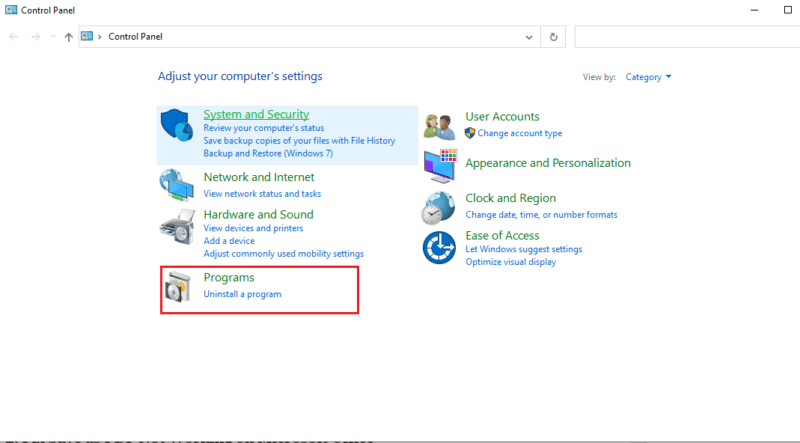This screenshot has height=443, width=800.
Task: Click View network status and tasks
Action: tap(262, 194)
